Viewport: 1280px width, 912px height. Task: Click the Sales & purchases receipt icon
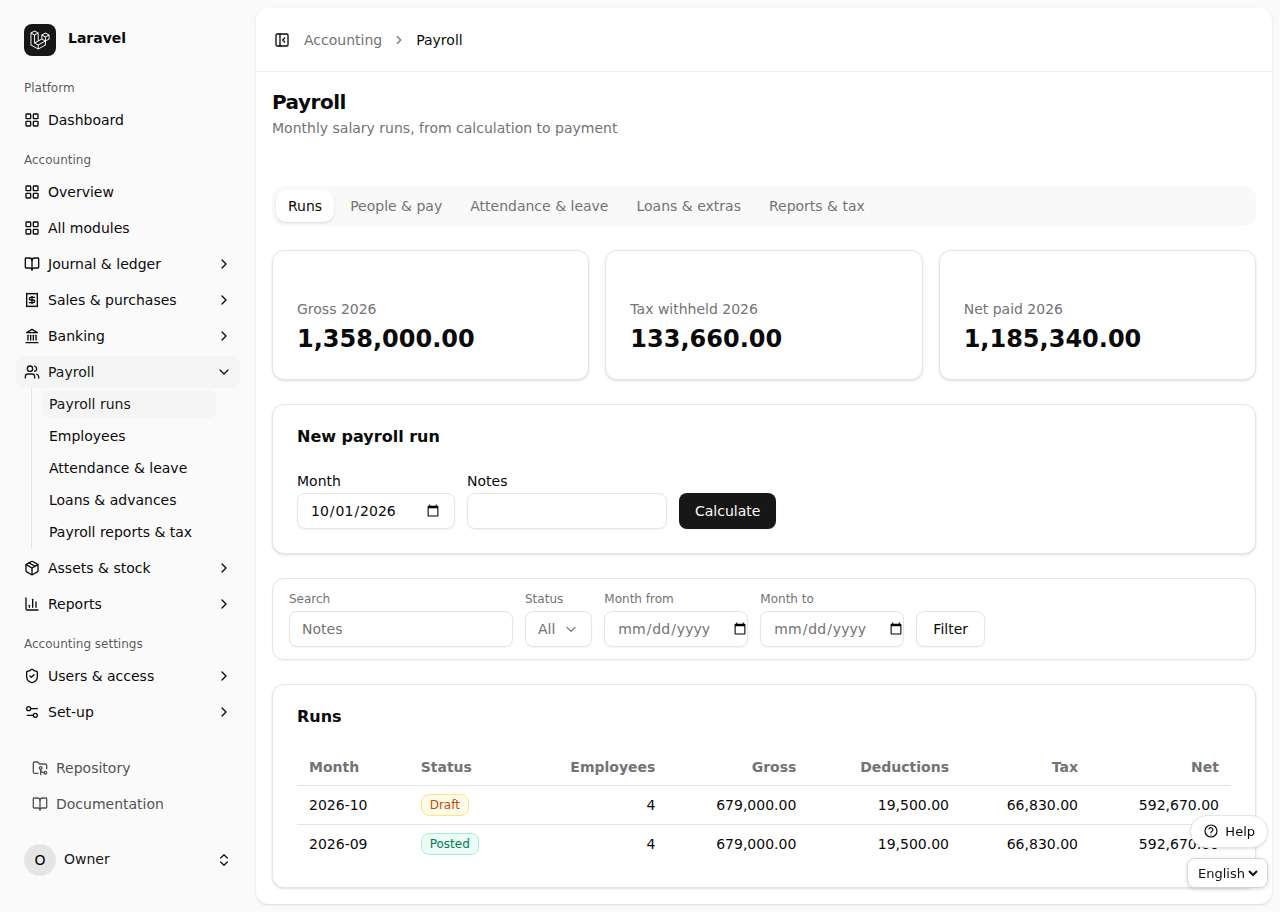[x=32, y=300]
